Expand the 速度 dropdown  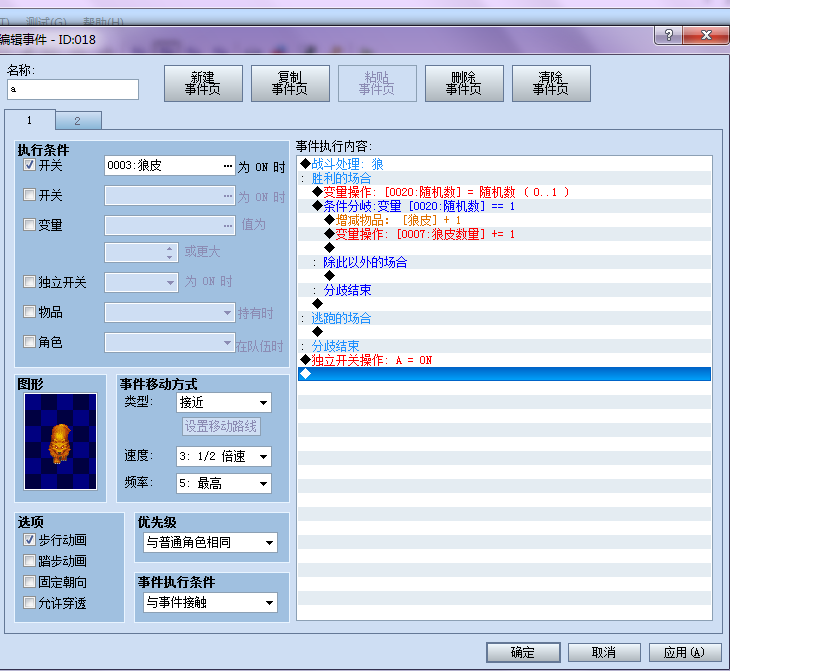224,456
